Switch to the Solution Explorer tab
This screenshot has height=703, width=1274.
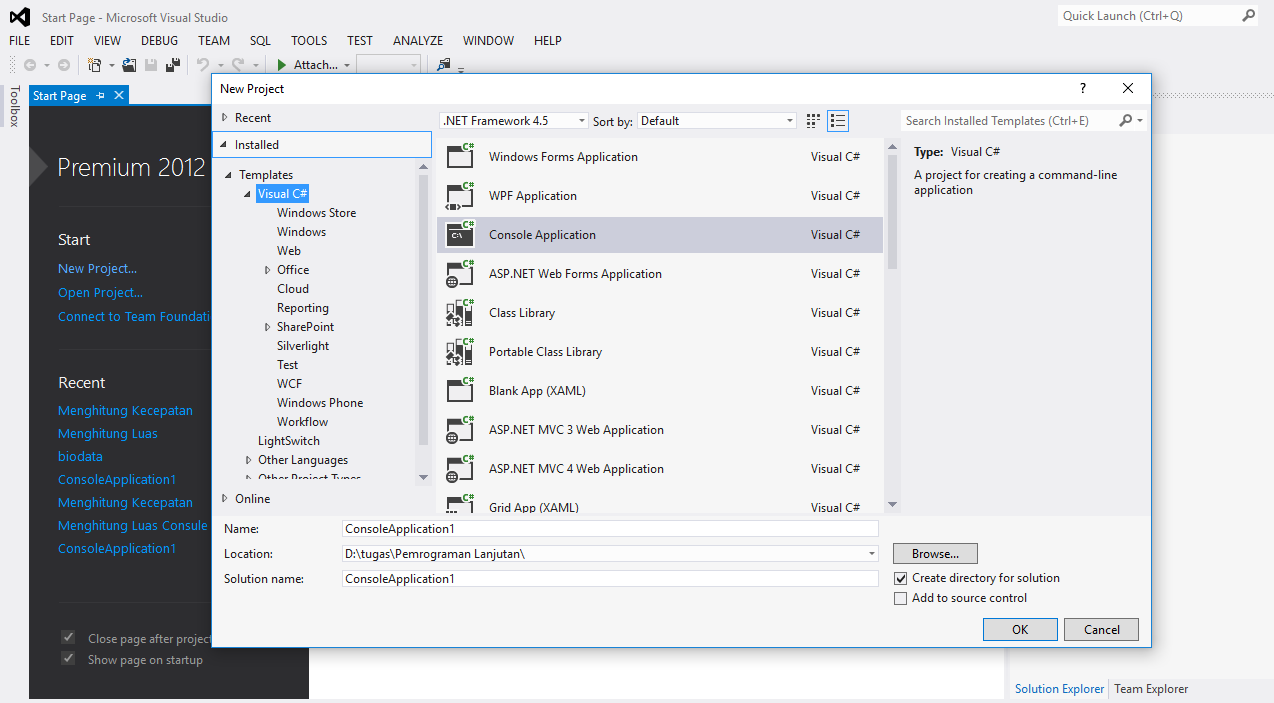click(x=1060, y=689)
